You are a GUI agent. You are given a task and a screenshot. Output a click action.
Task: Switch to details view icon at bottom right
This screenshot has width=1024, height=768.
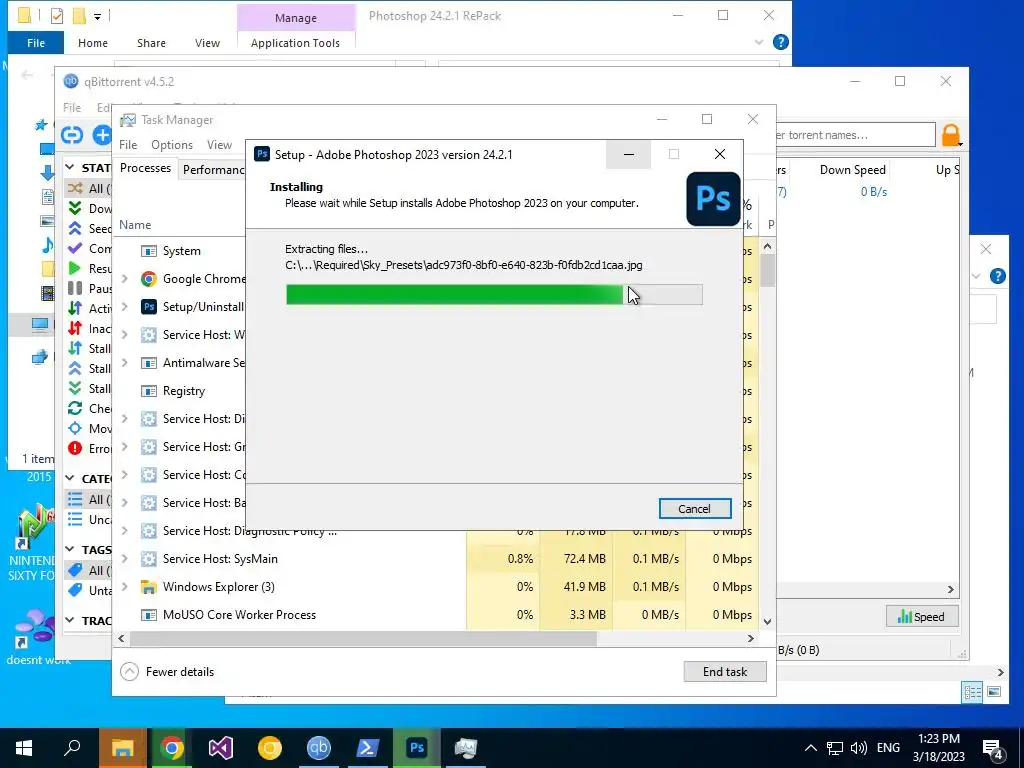click(972, 692)
